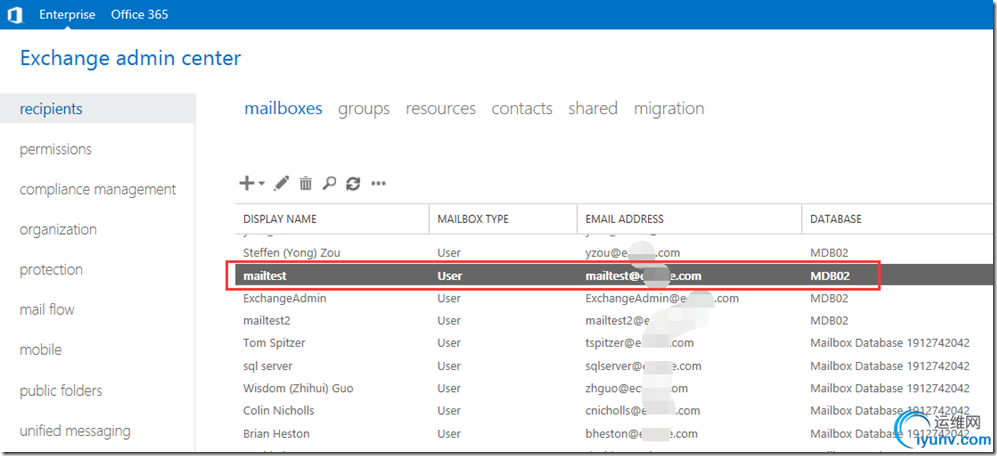Select the Wisdom (Zhihui) Guo mailbox row
The height and width of the screenshot is (456, 997).
tap(615, 388)
